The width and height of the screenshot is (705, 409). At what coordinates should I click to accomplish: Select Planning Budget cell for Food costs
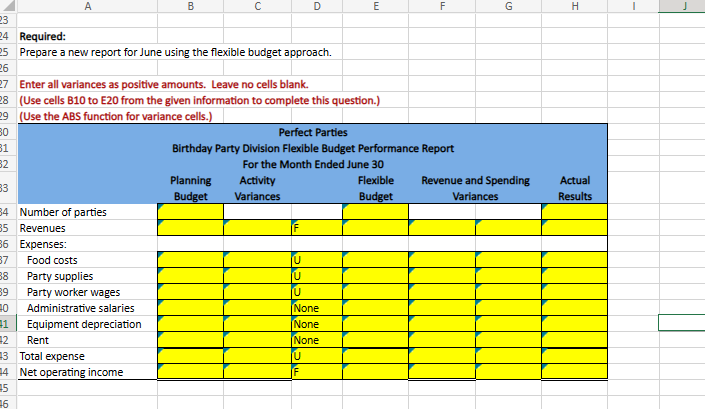coord(191,260)
